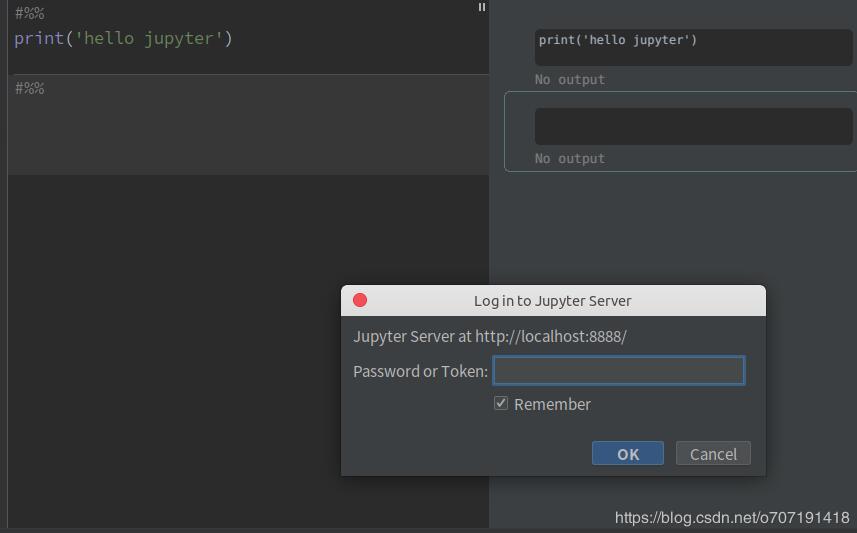
Task: Click the pause icon above the editor
Action: (482, 7)
